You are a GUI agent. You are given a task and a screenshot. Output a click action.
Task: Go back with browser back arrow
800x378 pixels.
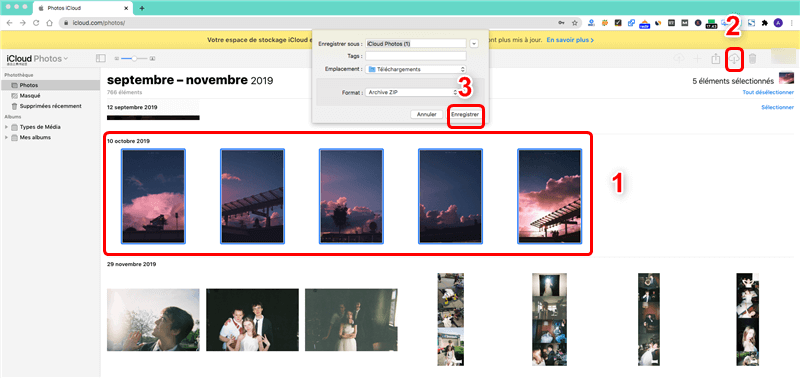pyautogui.click(x=9, y=23)
